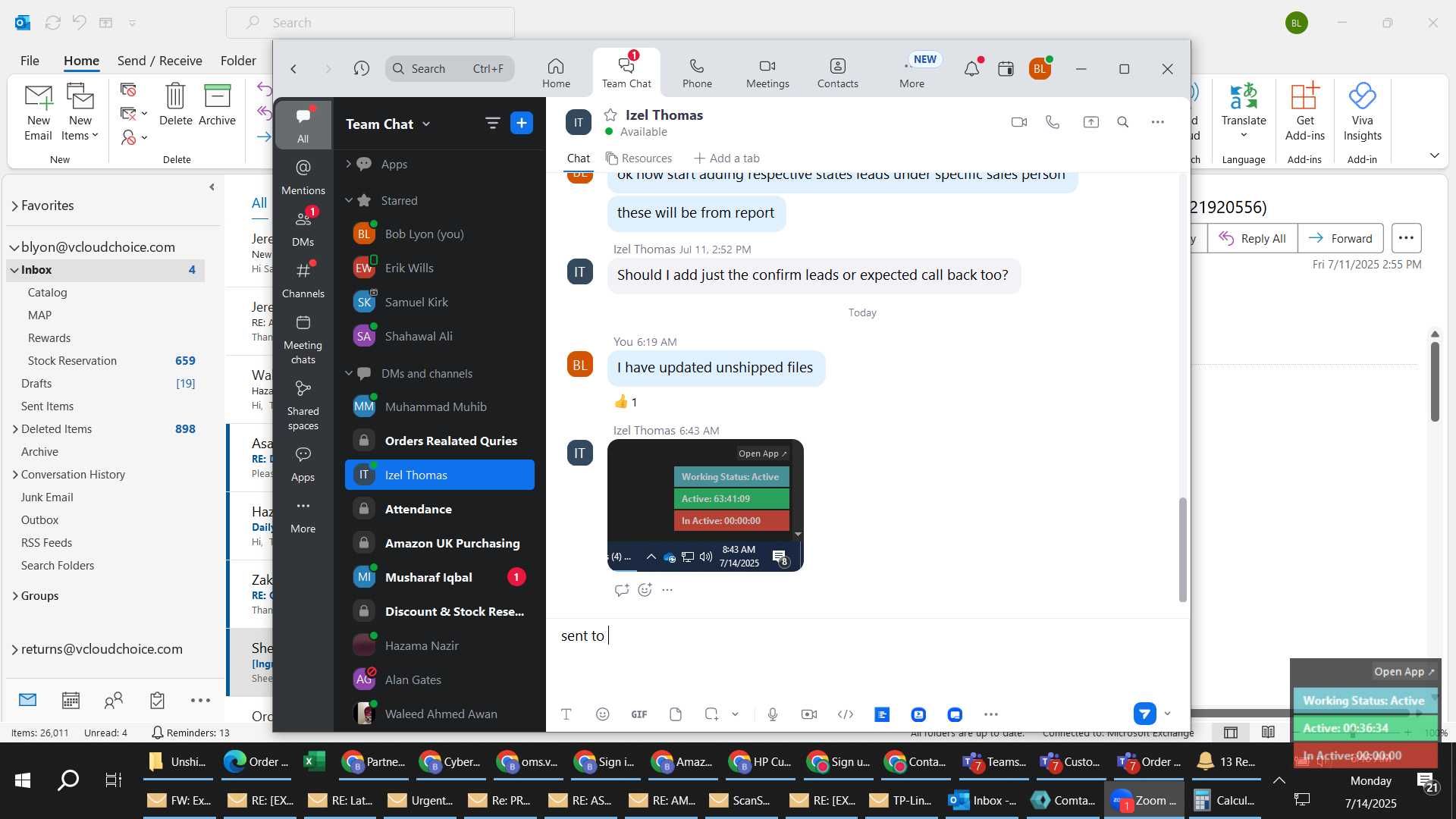Open Windows Start menu
Image resolution: width=1456 pixels, height=819 pixels.
click(x=23, y=780)
